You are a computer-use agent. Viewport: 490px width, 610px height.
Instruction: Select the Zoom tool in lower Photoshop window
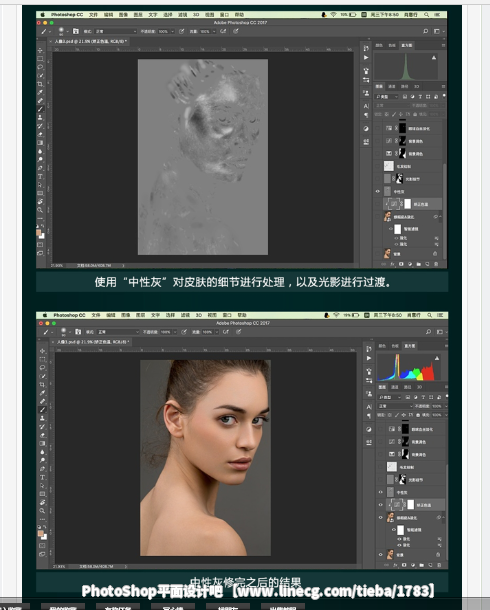tap(42, 511)
